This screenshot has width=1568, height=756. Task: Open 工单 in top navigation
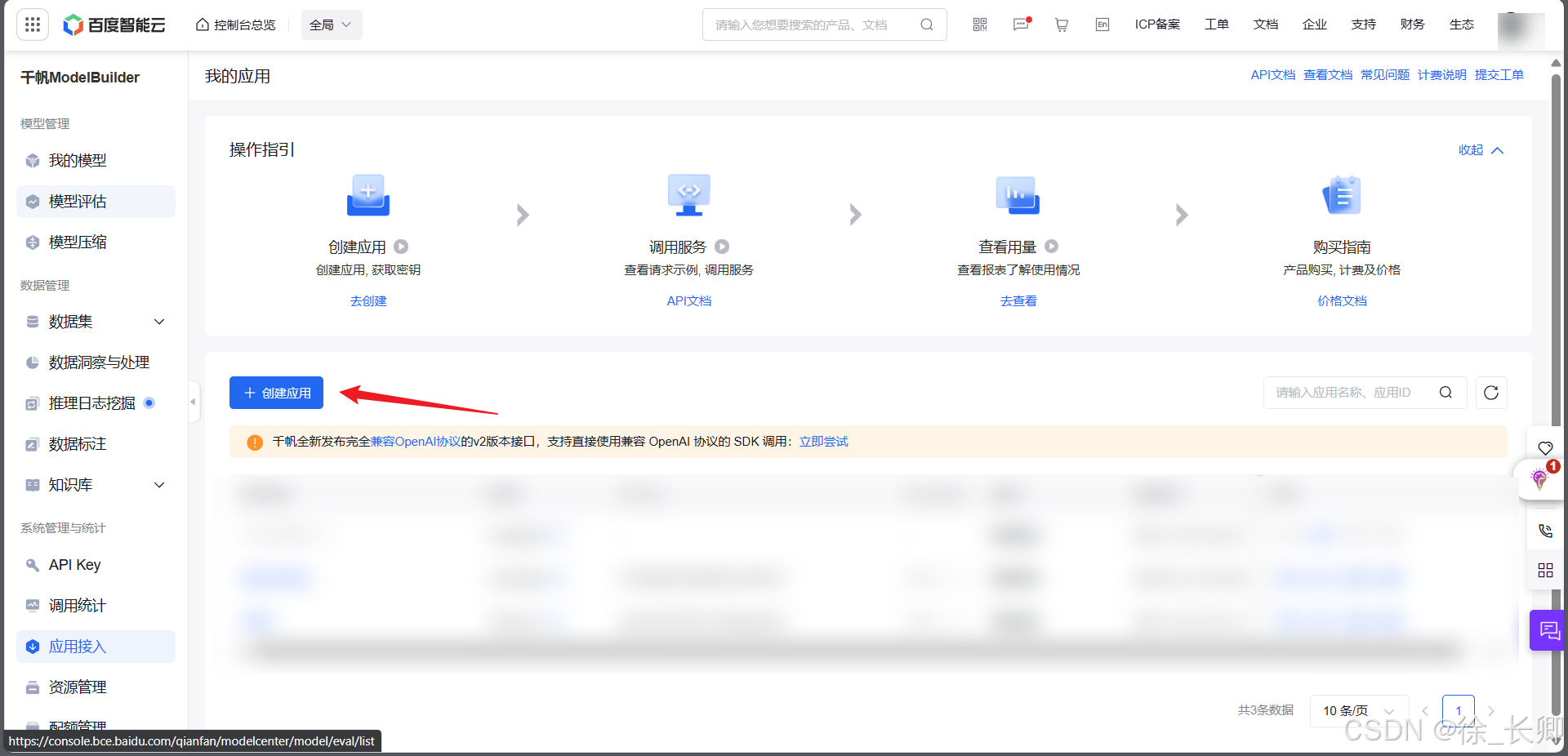[1217, 24]
